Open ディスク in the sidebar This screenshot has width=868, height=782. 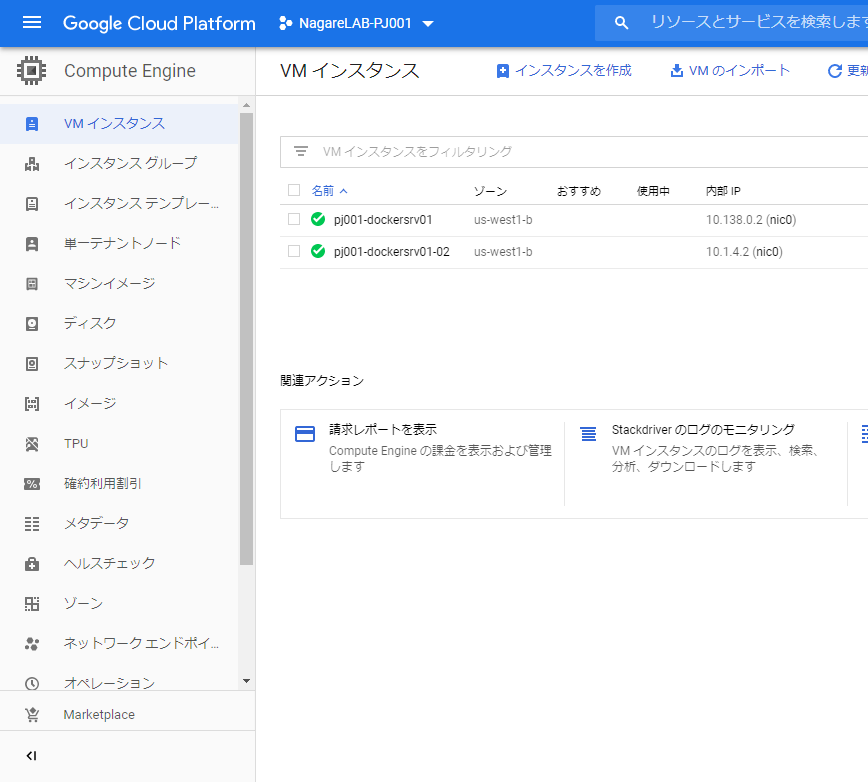coord(119,324)
